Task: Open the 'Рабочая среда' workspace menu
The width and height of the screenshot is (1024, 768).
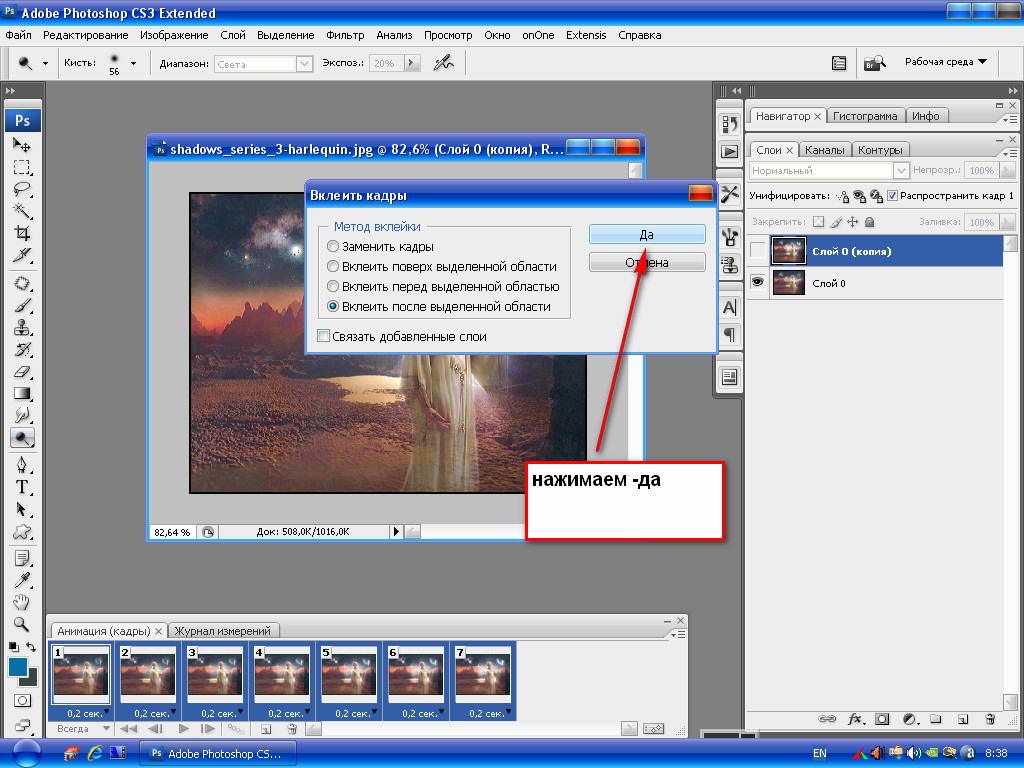Action: point(946,61)
